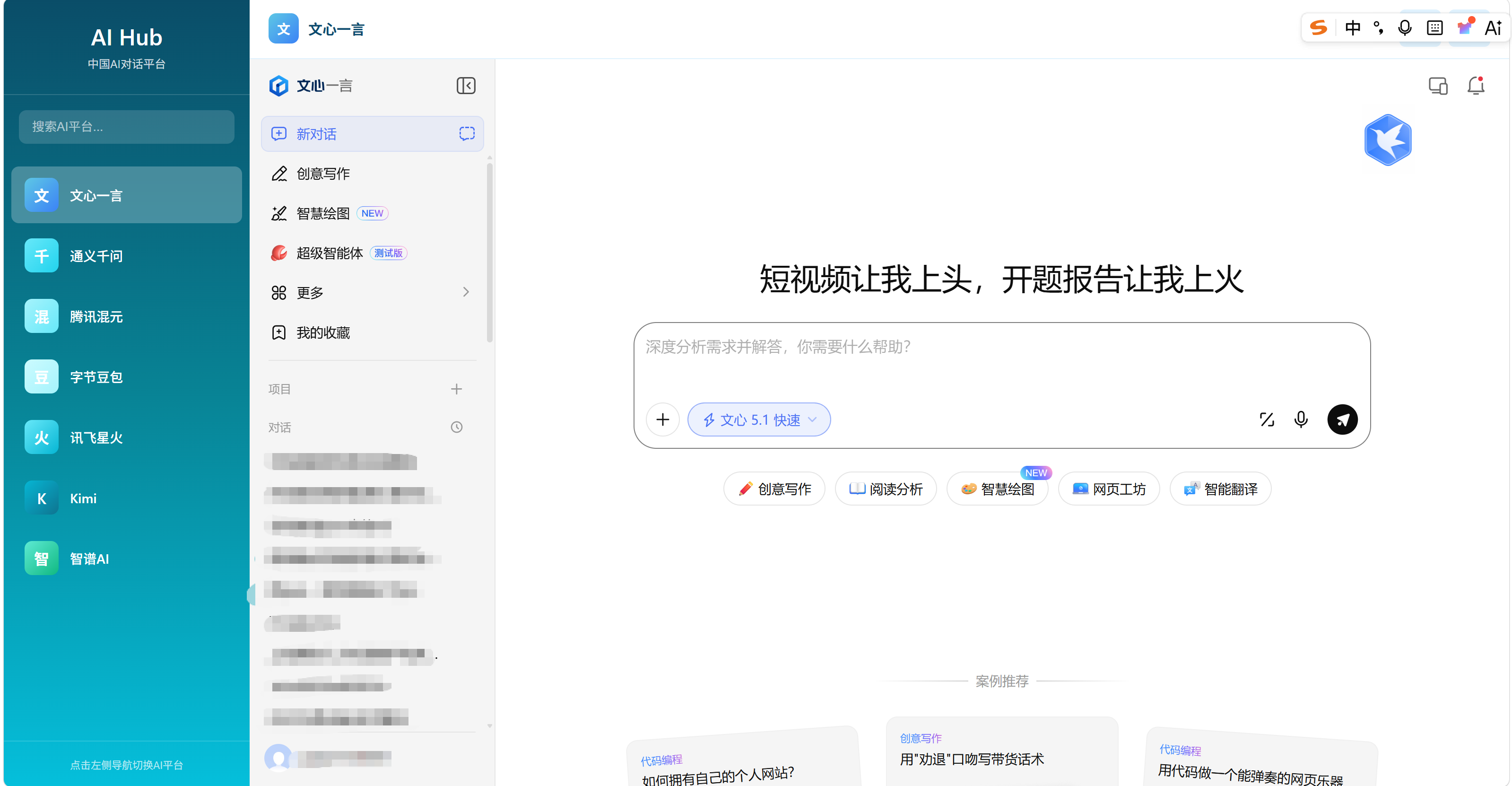Viewport: 1512px width, 786px height.
Task: Click the Sogou S input method icon
Action: [1318, 27]
